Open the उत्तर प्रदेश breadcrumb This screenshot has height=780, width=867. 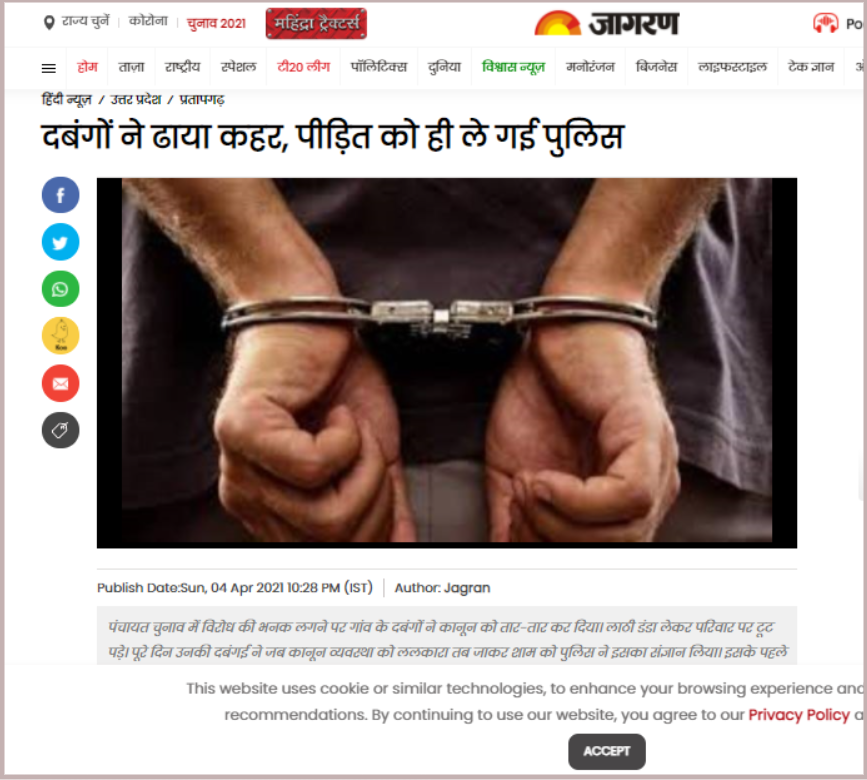click(x=136, y=100)
